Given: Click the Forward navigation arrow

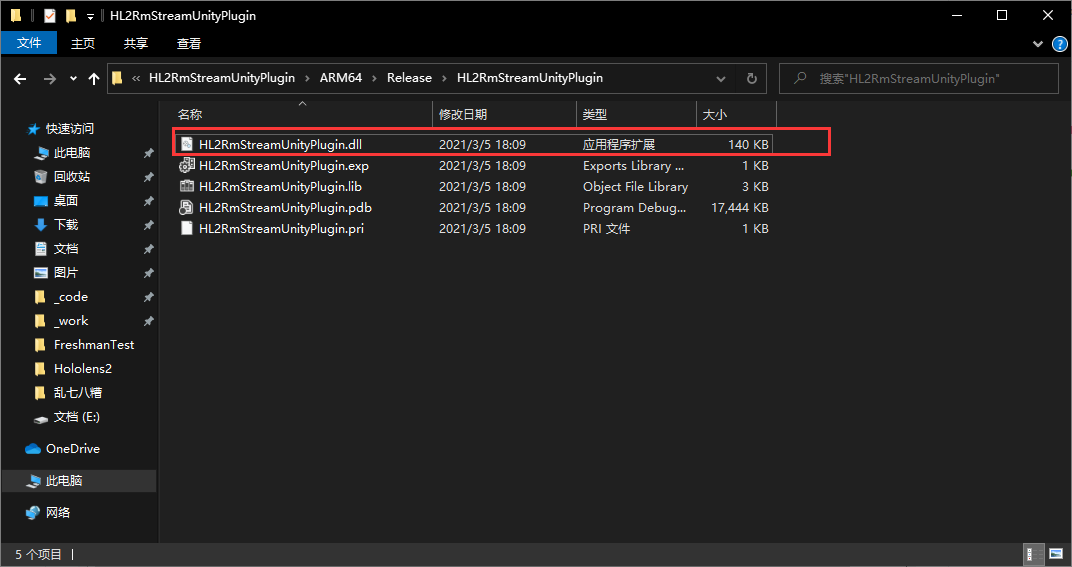Looking at the screenshot, I should point(50,79).
